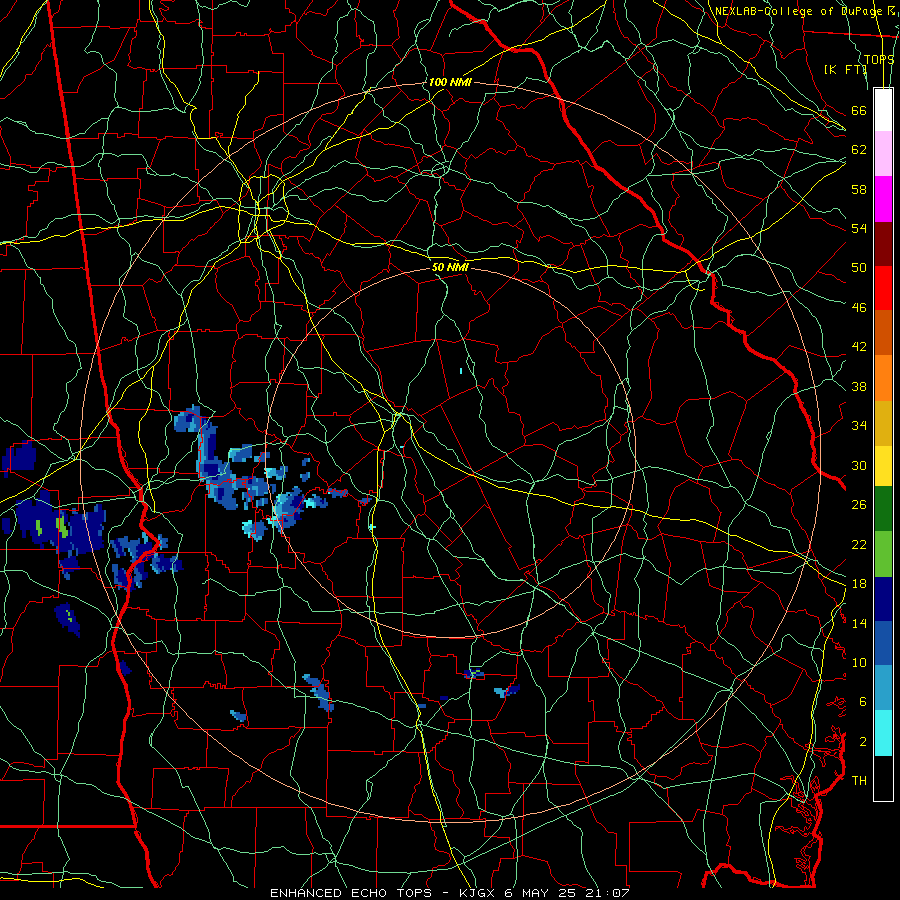Click the TOPS legend heading
Image resolution: width=900 pixels, height=900 pixels.
(879, 59)
